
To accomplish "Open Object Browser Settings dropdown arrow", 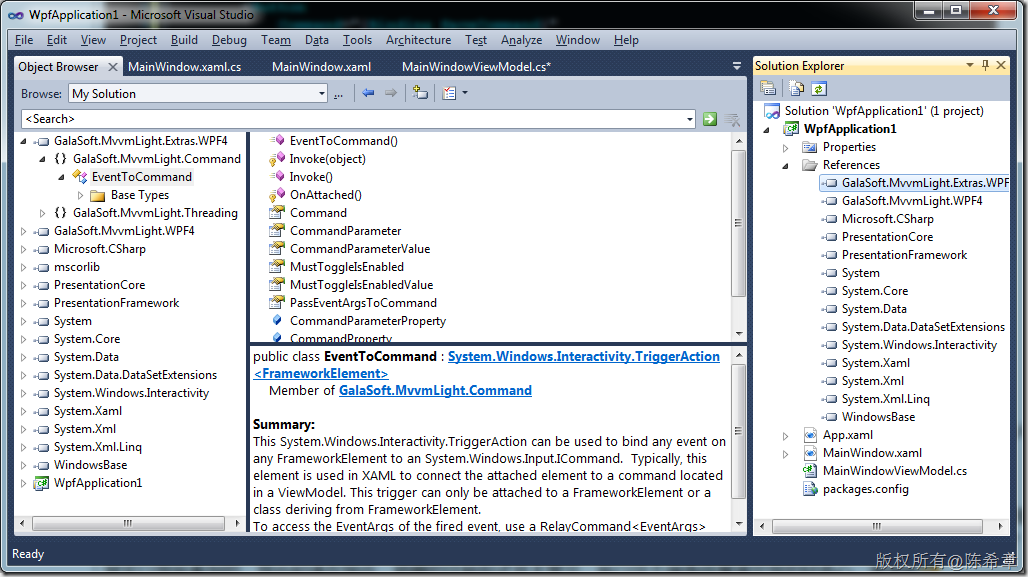I will [465, 93].
